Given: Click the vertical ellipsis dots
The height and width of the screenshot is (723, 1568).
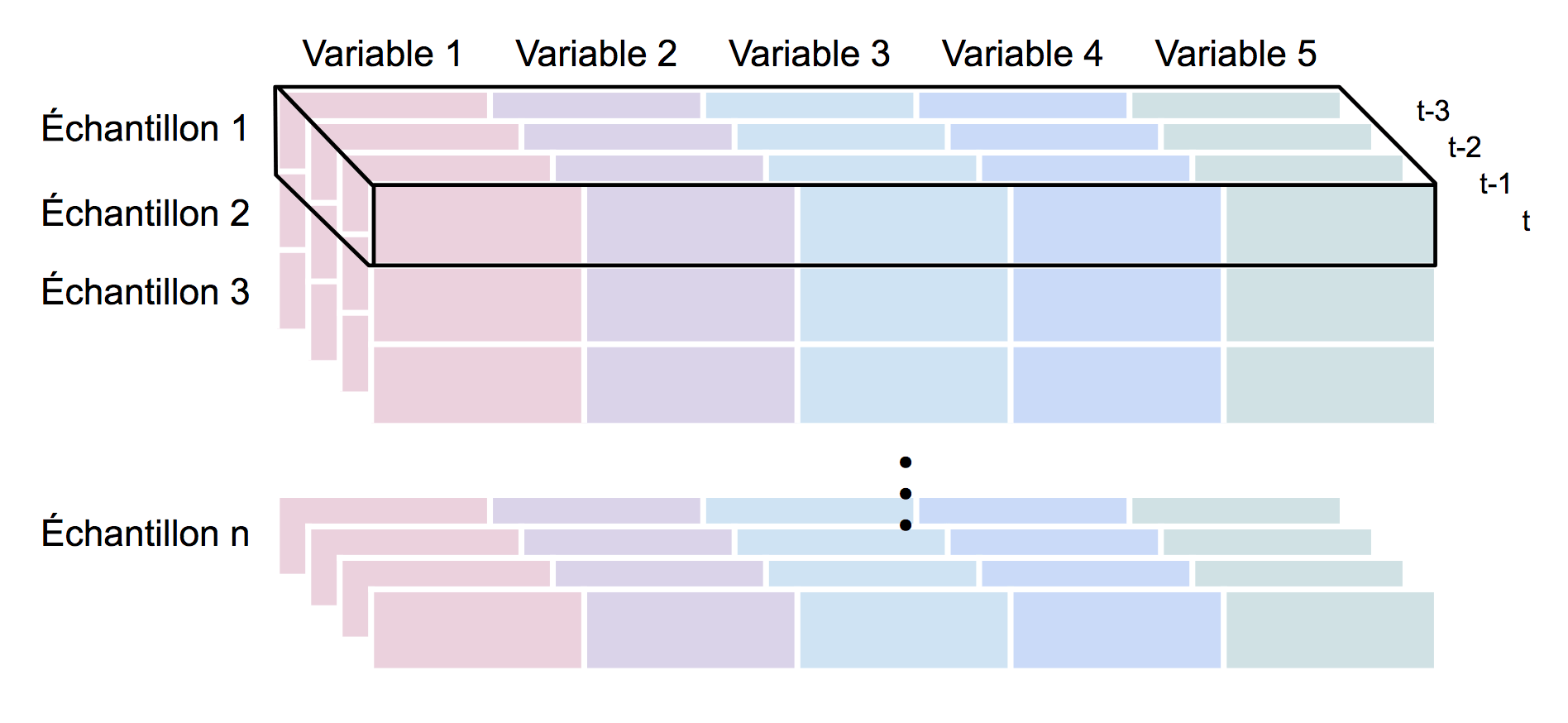Looking at the screenshot, I should (906, 494).
